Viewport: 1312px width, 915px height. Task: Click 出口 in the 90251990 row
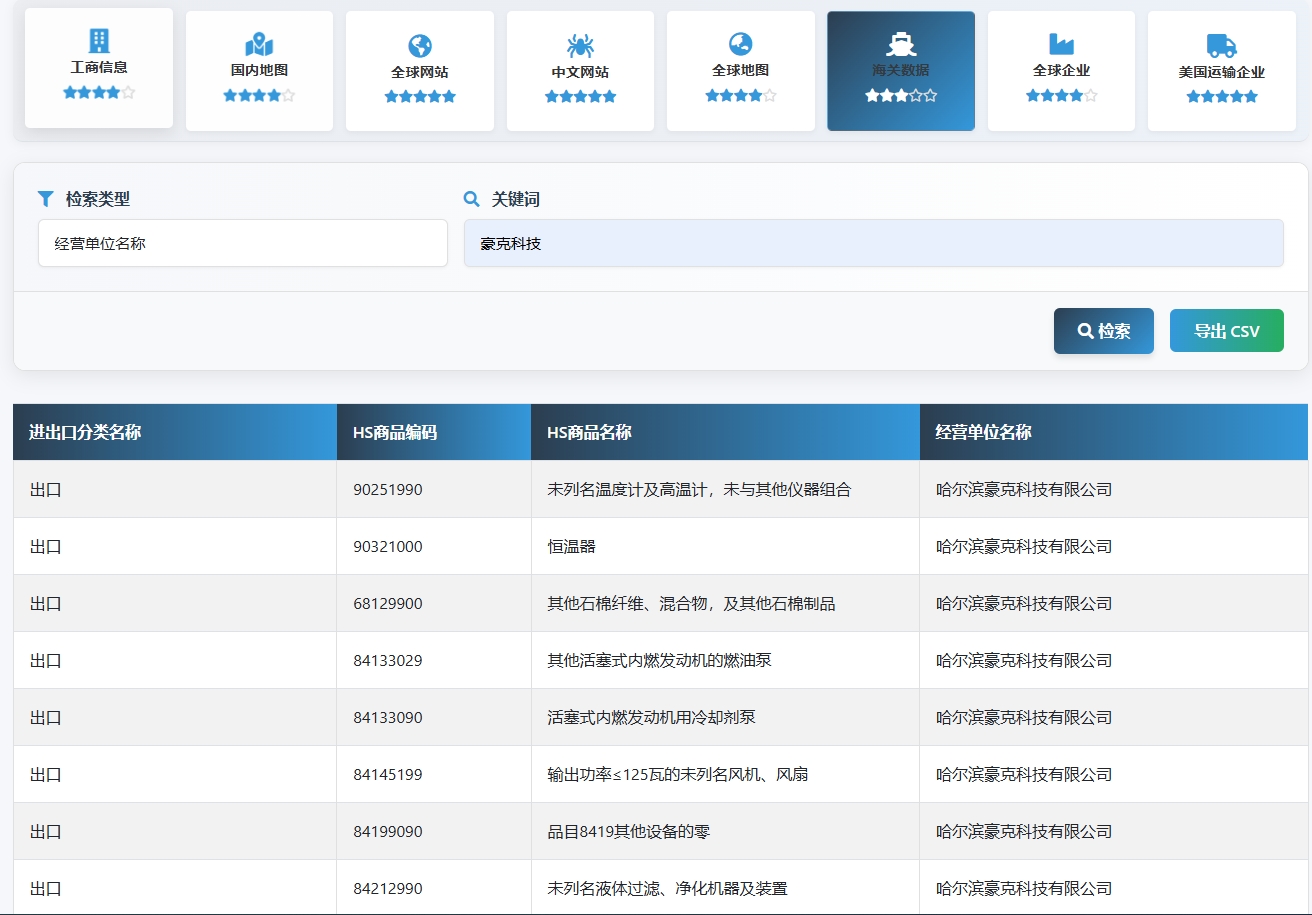pyautogui.click(x=46, y=490)
